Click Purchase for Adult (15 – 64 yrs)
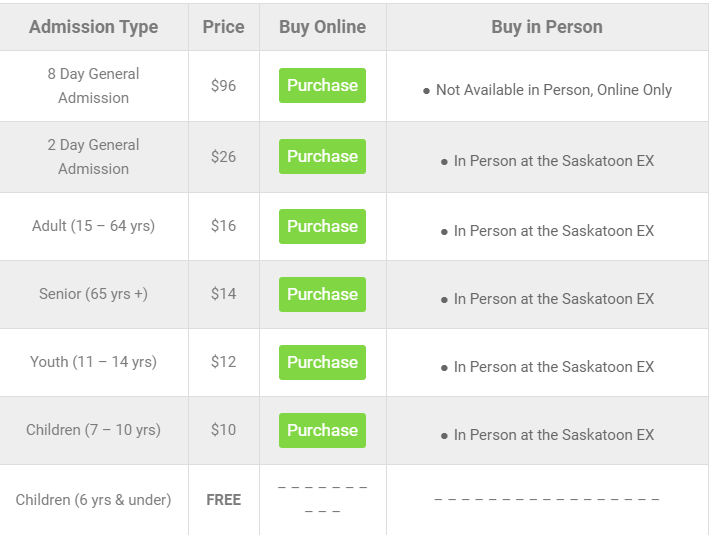712x535 pixels. (x=322, y=227)
